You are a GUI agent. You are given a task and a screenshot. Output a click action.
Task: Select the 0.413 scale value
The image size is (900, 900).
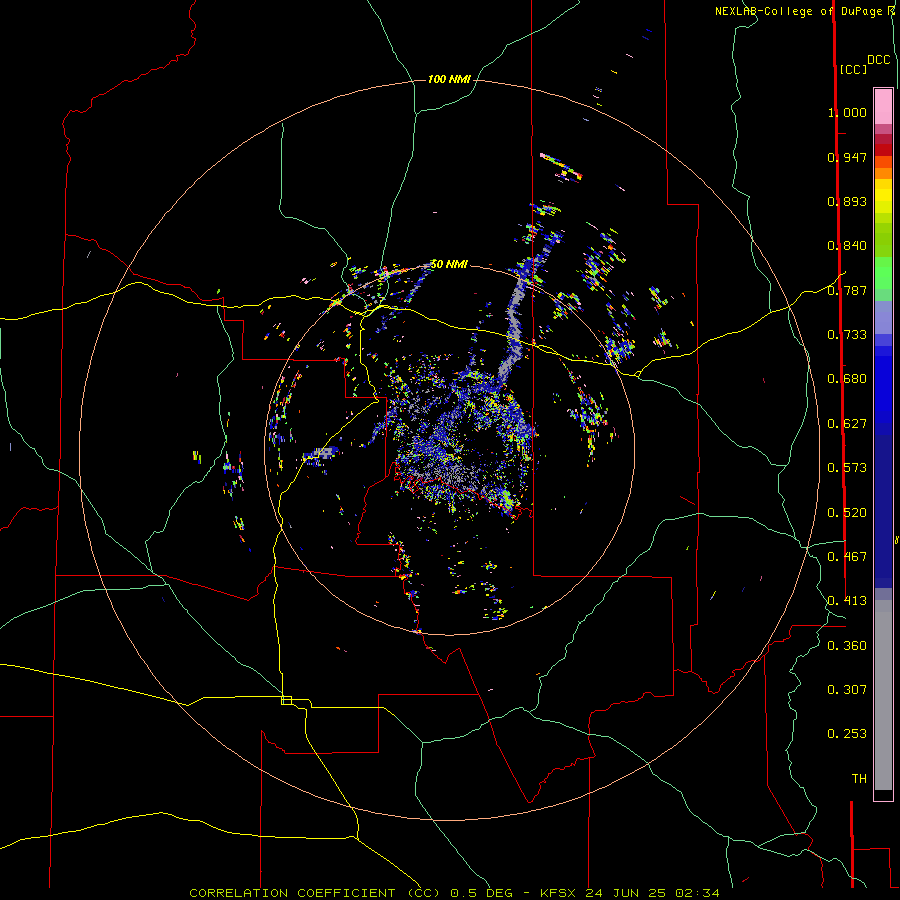pyautogui.click(x=847, y=601)
